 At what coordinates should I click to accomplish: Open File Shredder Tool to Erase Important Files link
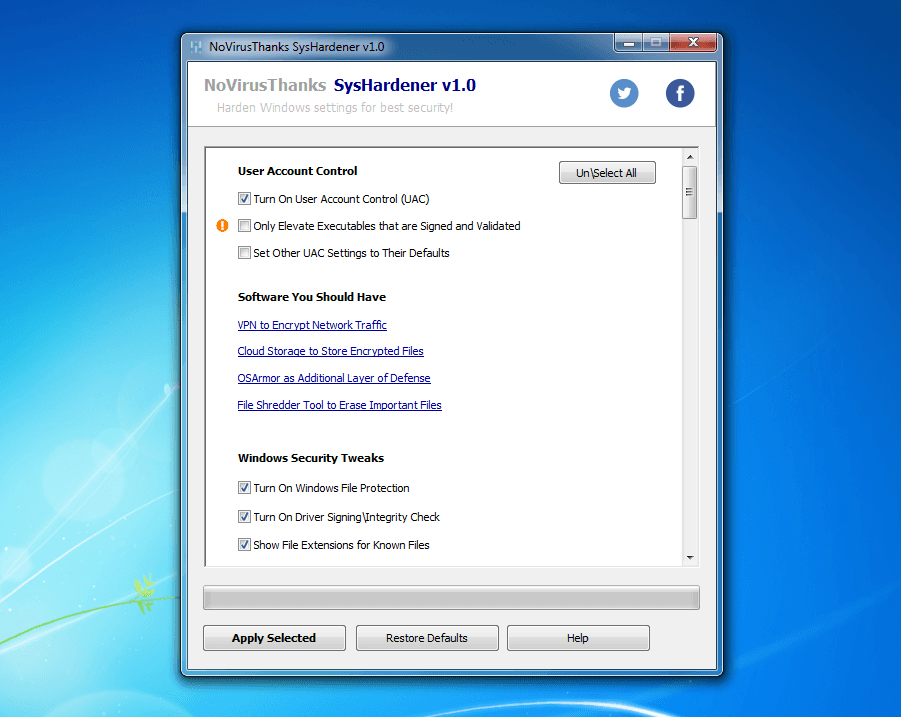point(340,405)
